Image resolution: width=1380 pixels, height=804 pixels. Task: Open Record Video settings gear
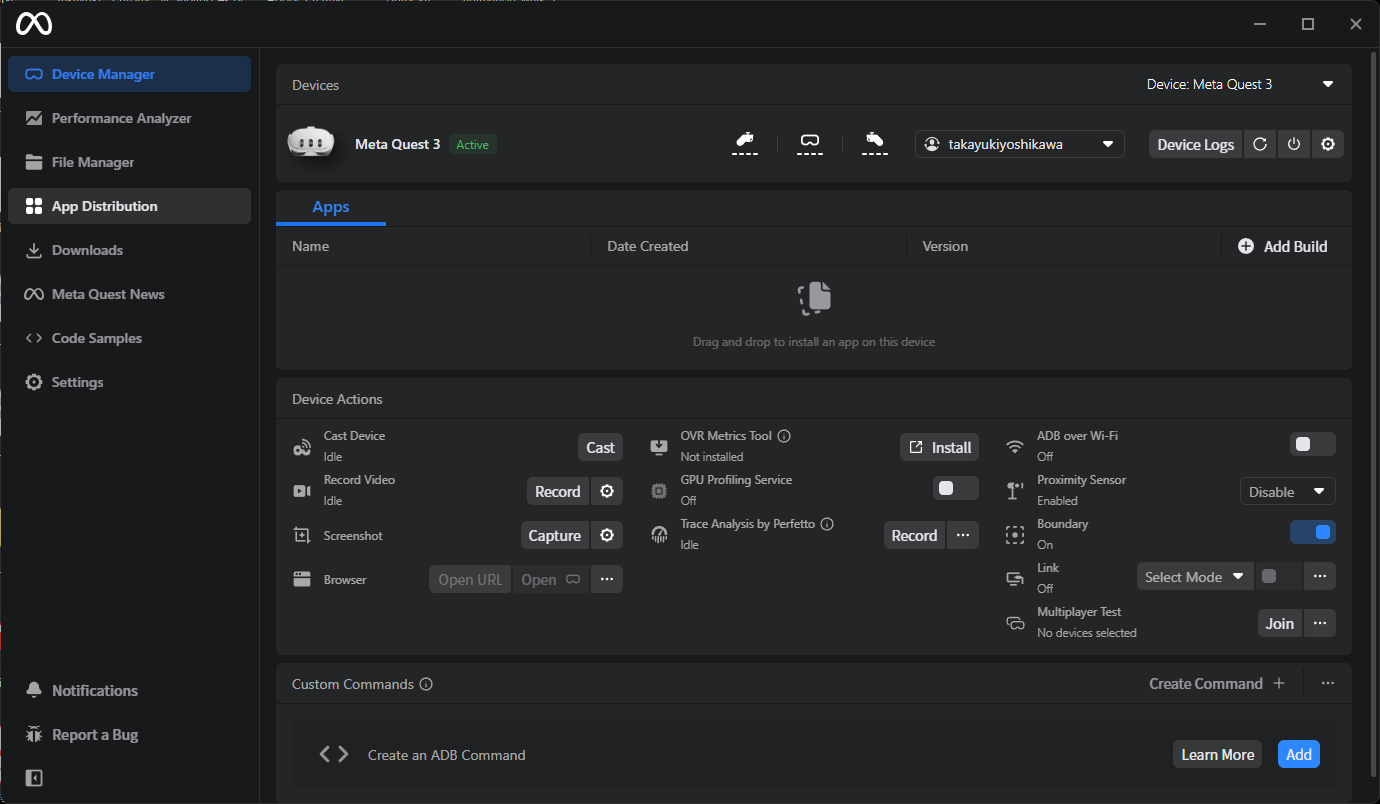point(607,492)
